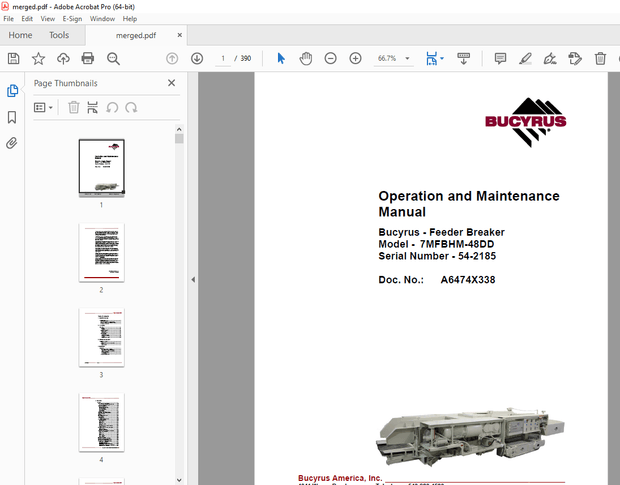Select the highlight text pen
Screen dimensions: 620x485
tap(525, 59)
